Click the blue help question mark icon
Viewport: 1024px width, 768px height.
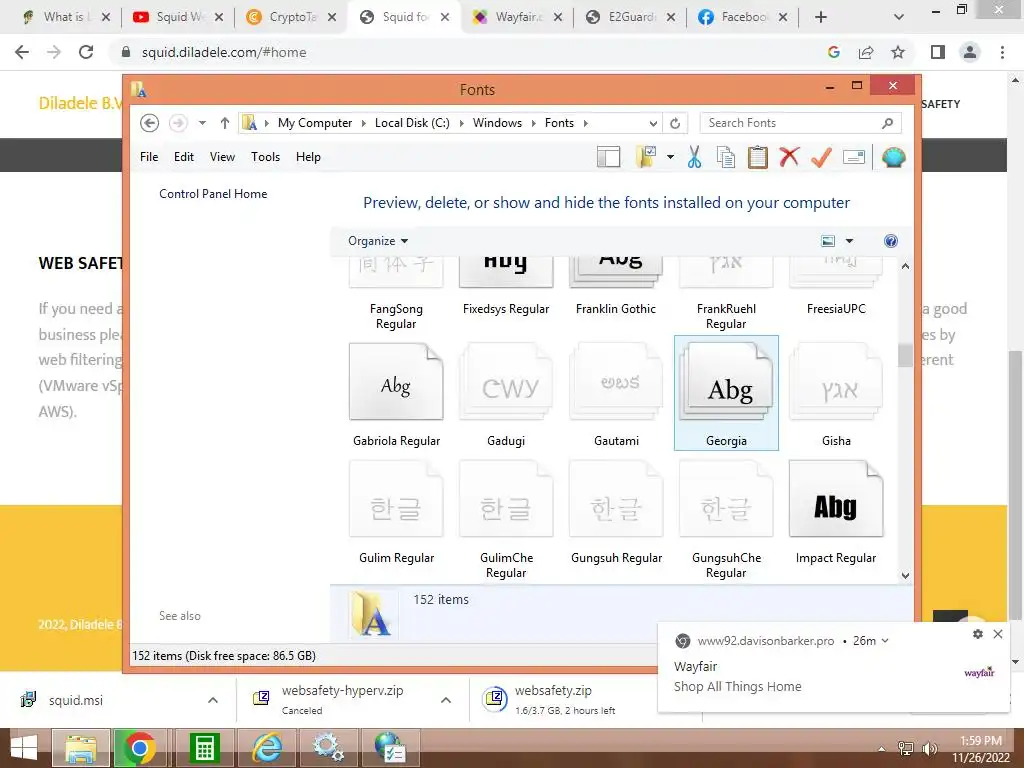tap(891, 241)
